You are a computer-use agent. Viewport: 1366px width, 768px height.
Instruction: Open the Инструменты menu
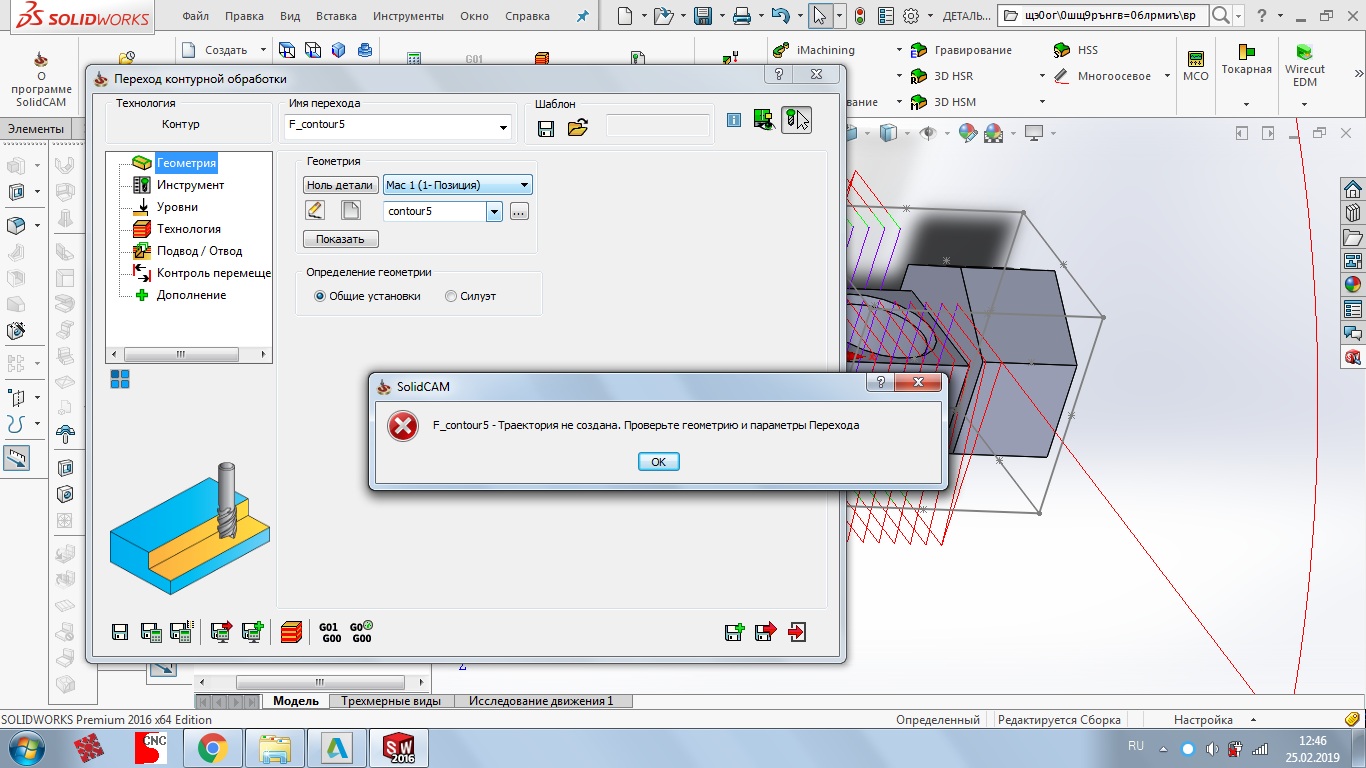pos(408,16)
